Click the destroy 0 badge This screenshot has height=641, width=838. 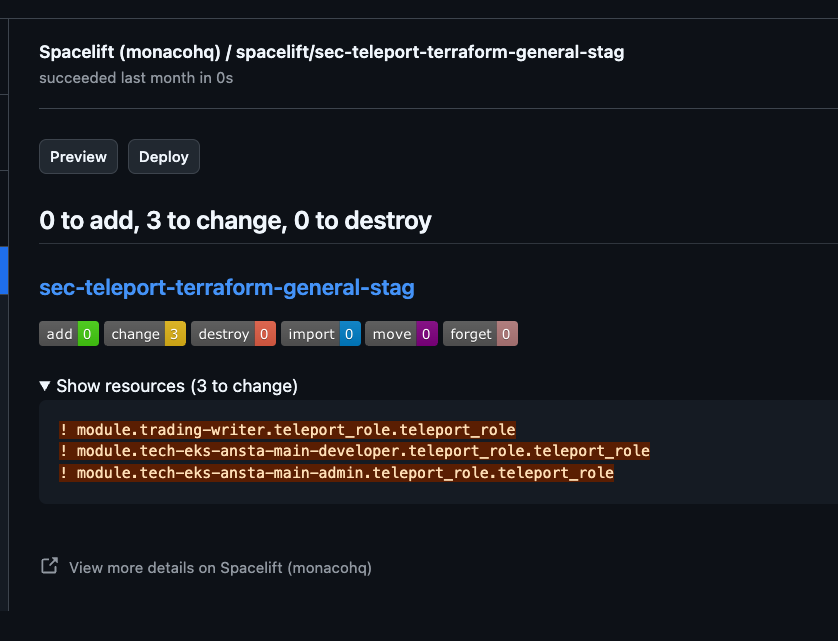click(x=233, y=334)
